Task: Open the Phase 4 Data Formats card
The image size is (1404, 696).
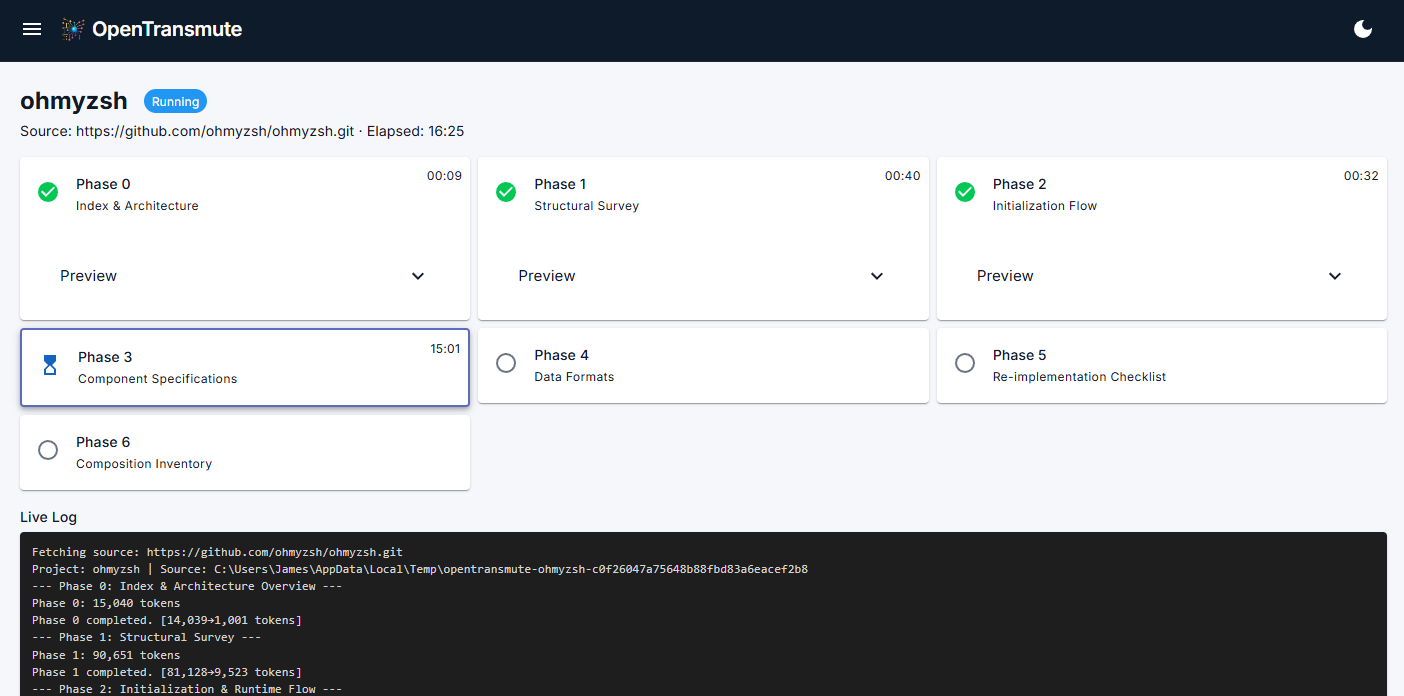Action: coord(703,365)
